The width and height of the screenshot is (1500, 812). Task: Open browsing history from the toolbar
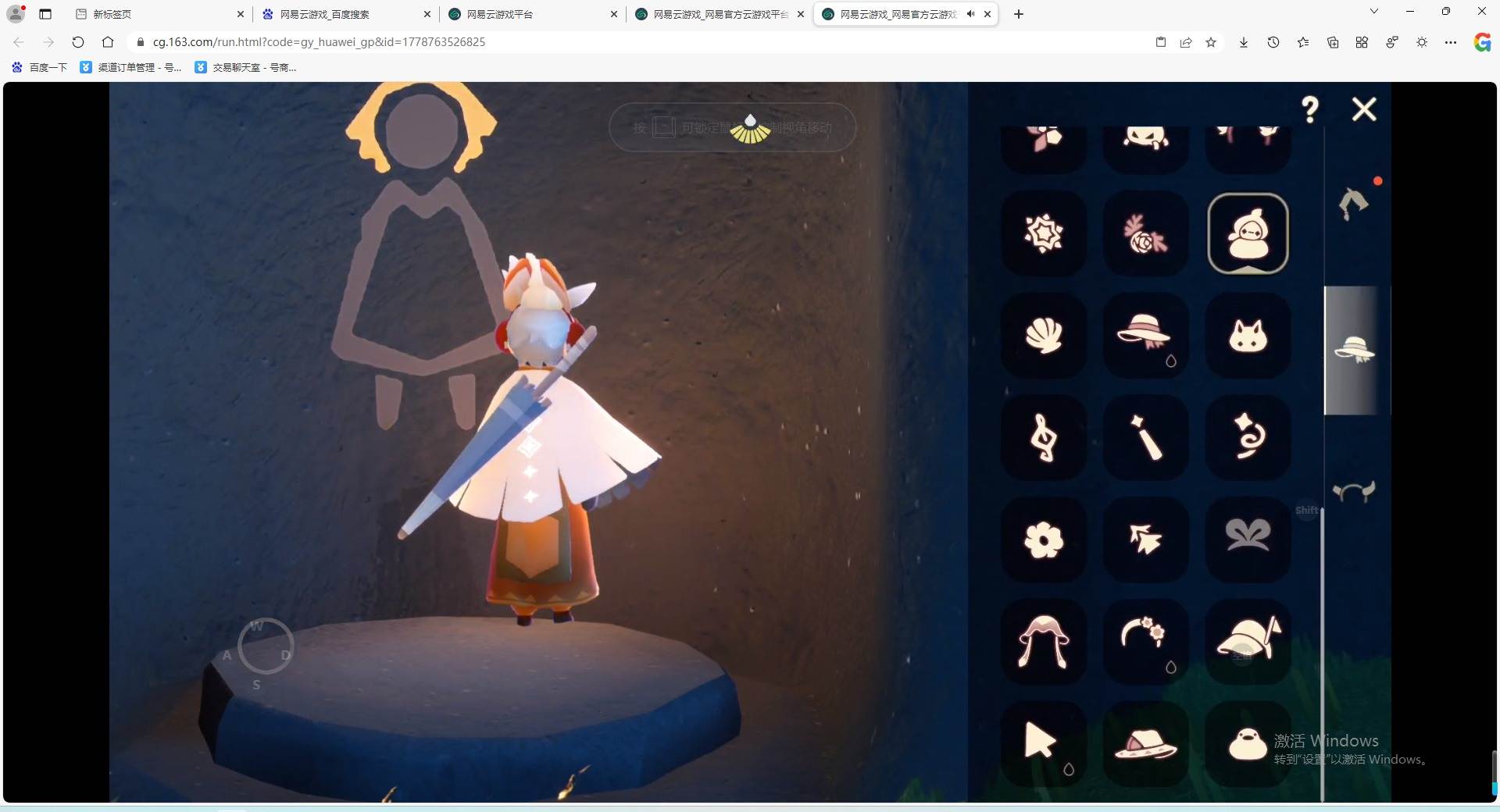(x=1273, y=42)
